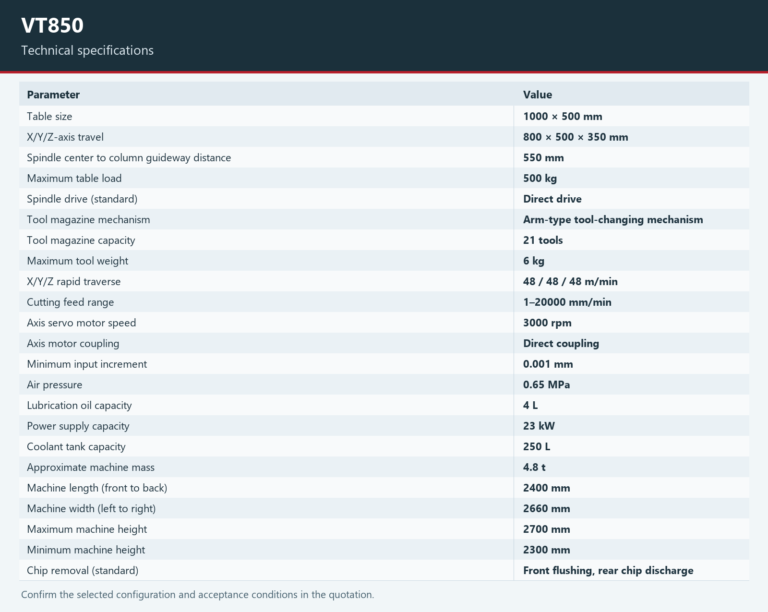
Task: Select the Tool magazine capacity label
Action: (81, 240)
